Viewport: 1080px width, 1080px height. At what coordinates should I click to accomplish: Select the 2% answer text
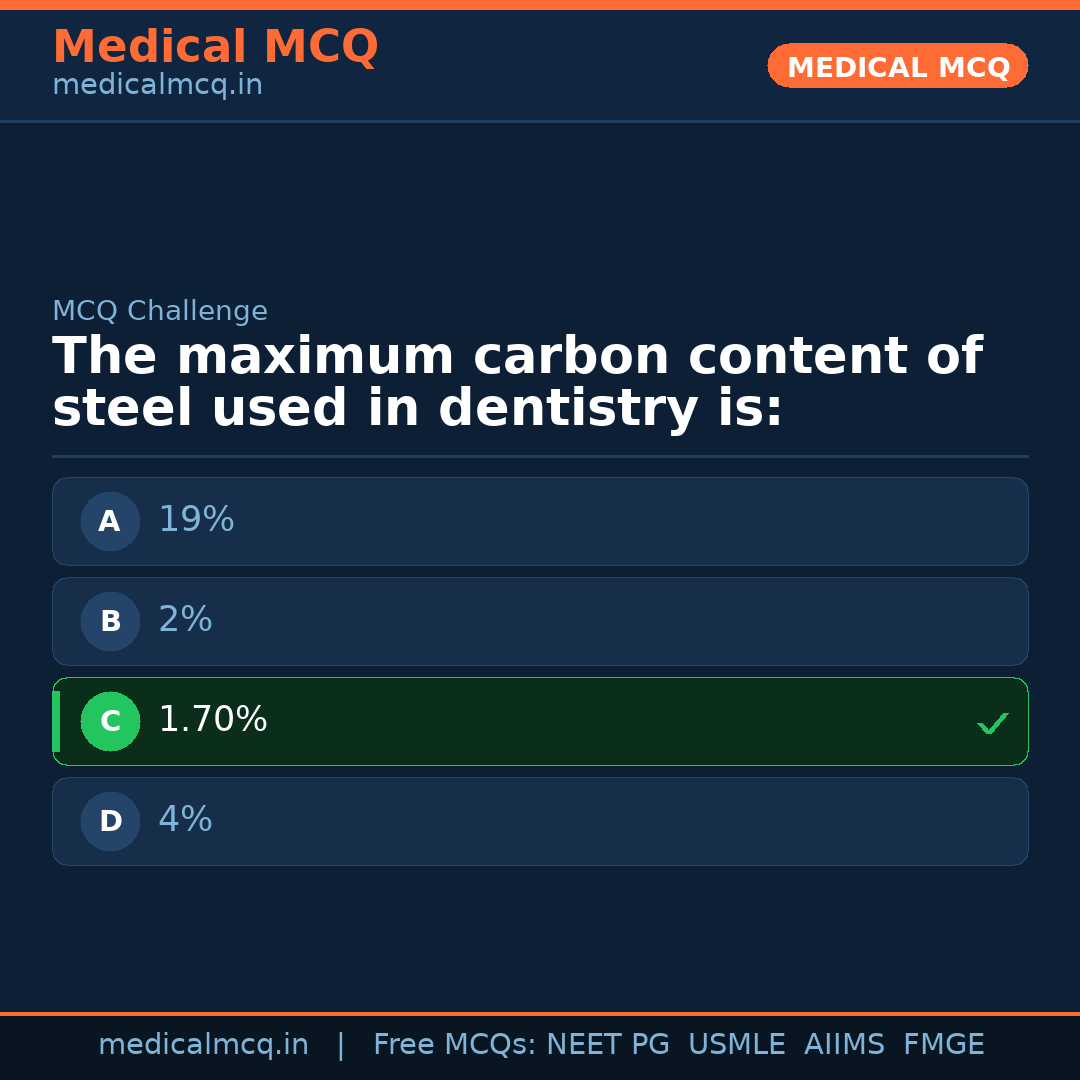pyautogui.click(x=185, y=620)
